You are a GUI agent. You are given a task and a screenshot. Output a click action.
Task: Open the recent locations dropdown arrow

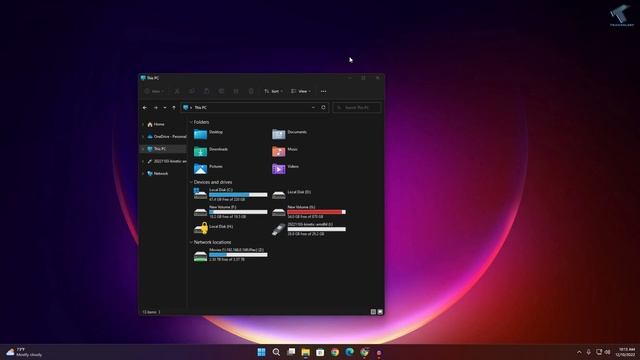click(x=165, y=108)
